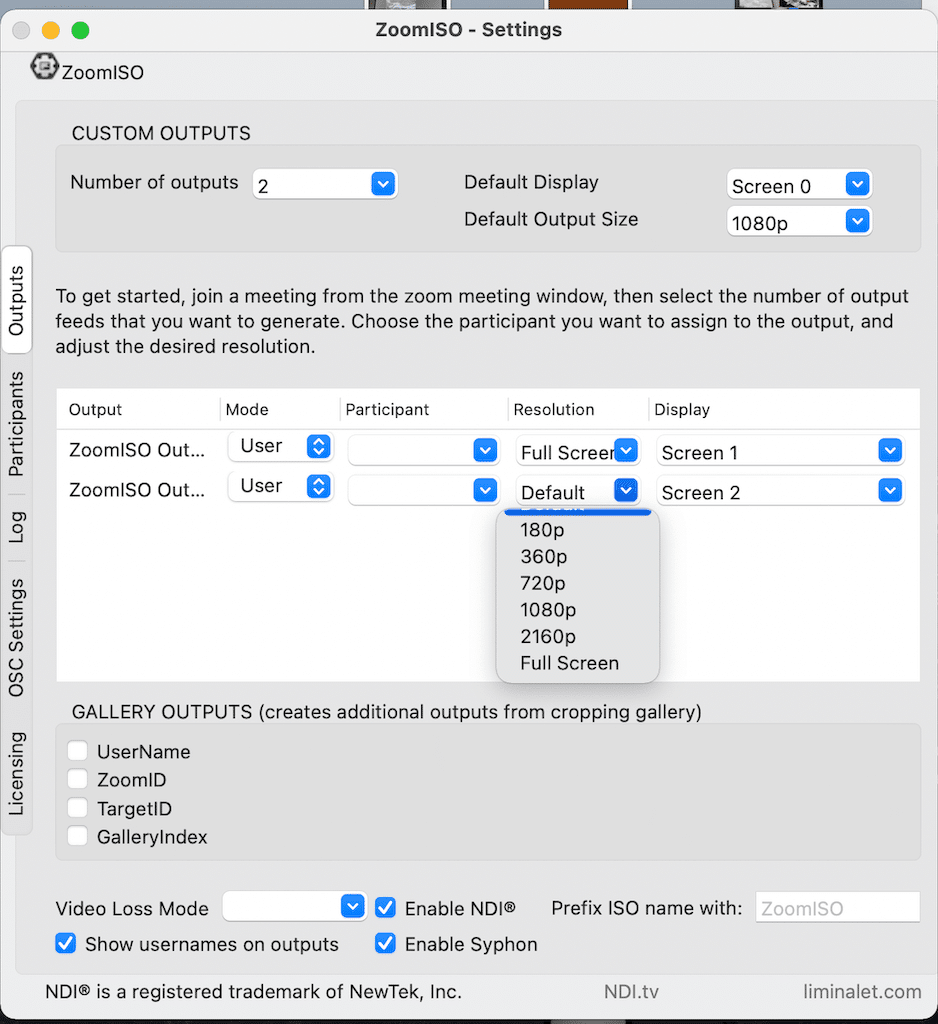Open the Licensing tab

pyautogui.click(x=16, y=773)
